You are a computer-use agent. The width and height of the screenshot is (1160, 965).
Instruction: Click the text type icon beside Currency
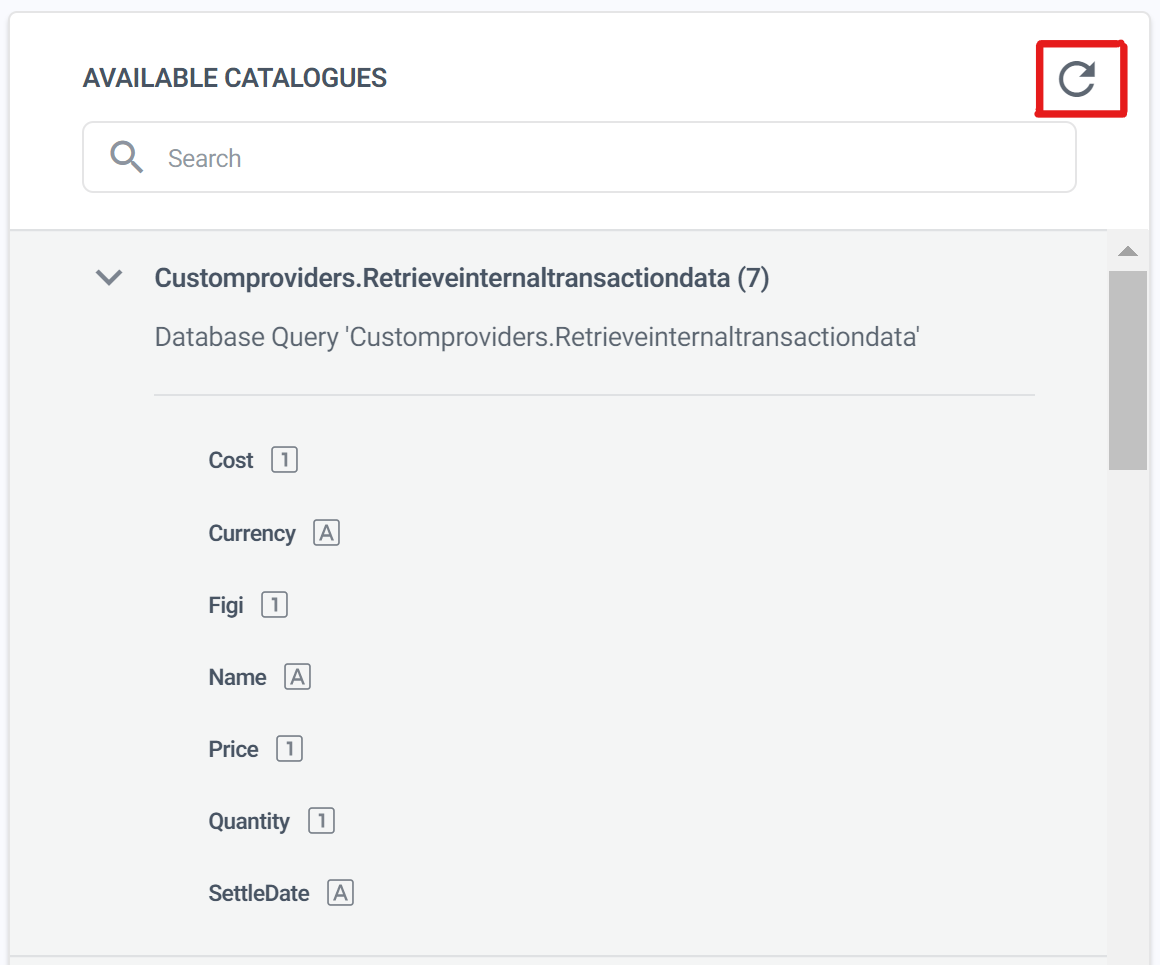click(326, 533)
